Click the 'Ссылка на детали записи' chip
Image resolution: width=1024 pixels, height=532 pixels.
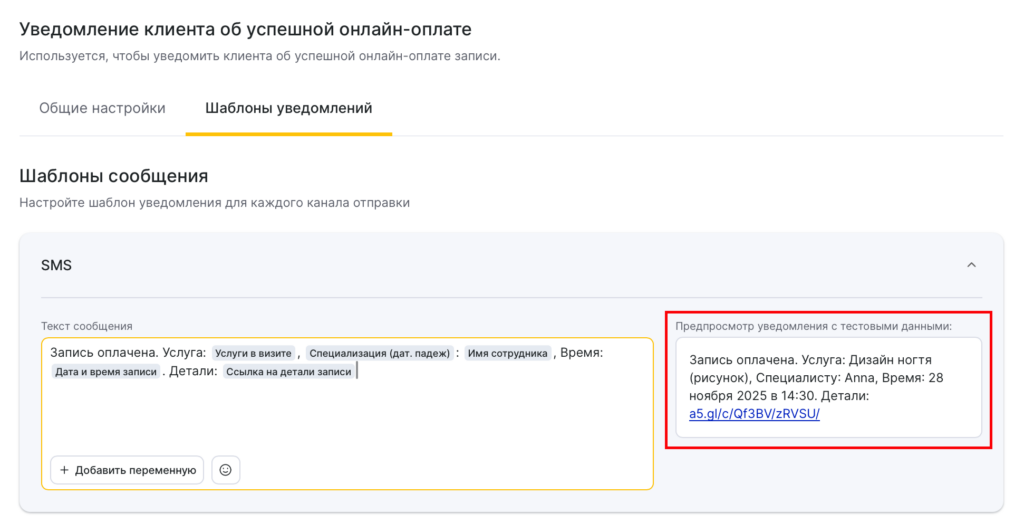(288, 372)
